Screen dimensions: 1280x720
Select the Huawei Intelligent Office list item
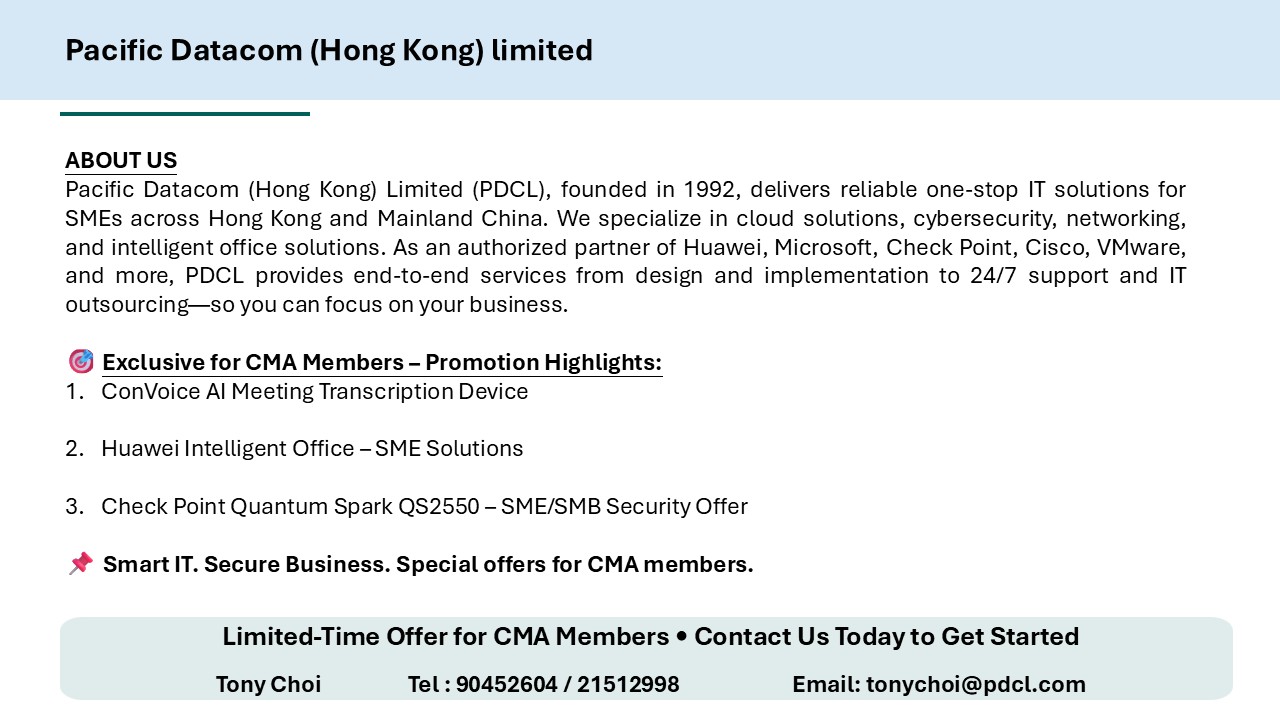[x=312, y=449]
